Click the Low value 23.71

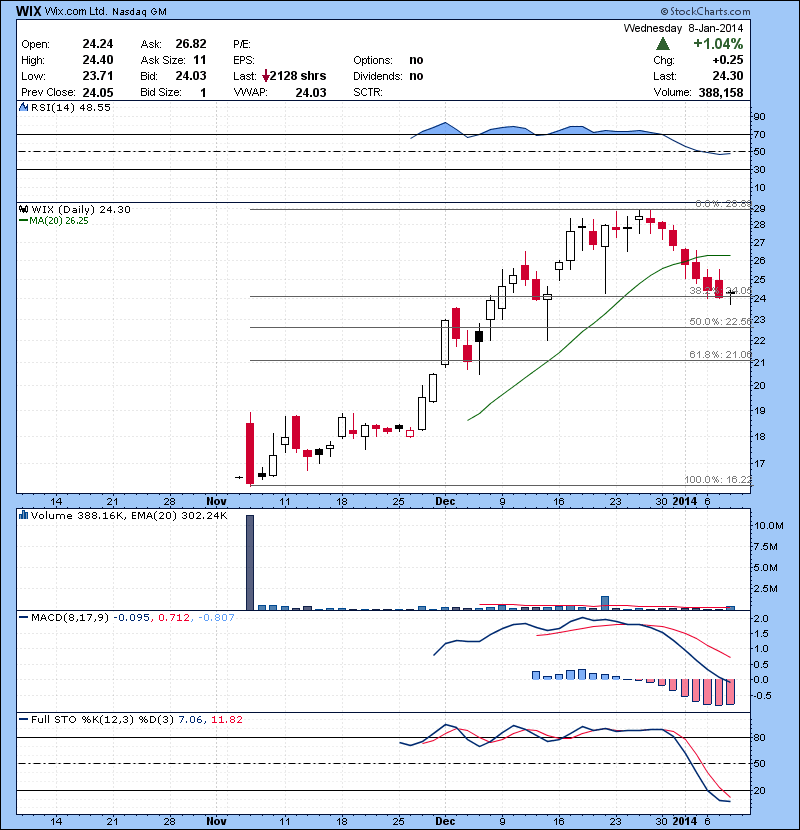tap(98, 76)
